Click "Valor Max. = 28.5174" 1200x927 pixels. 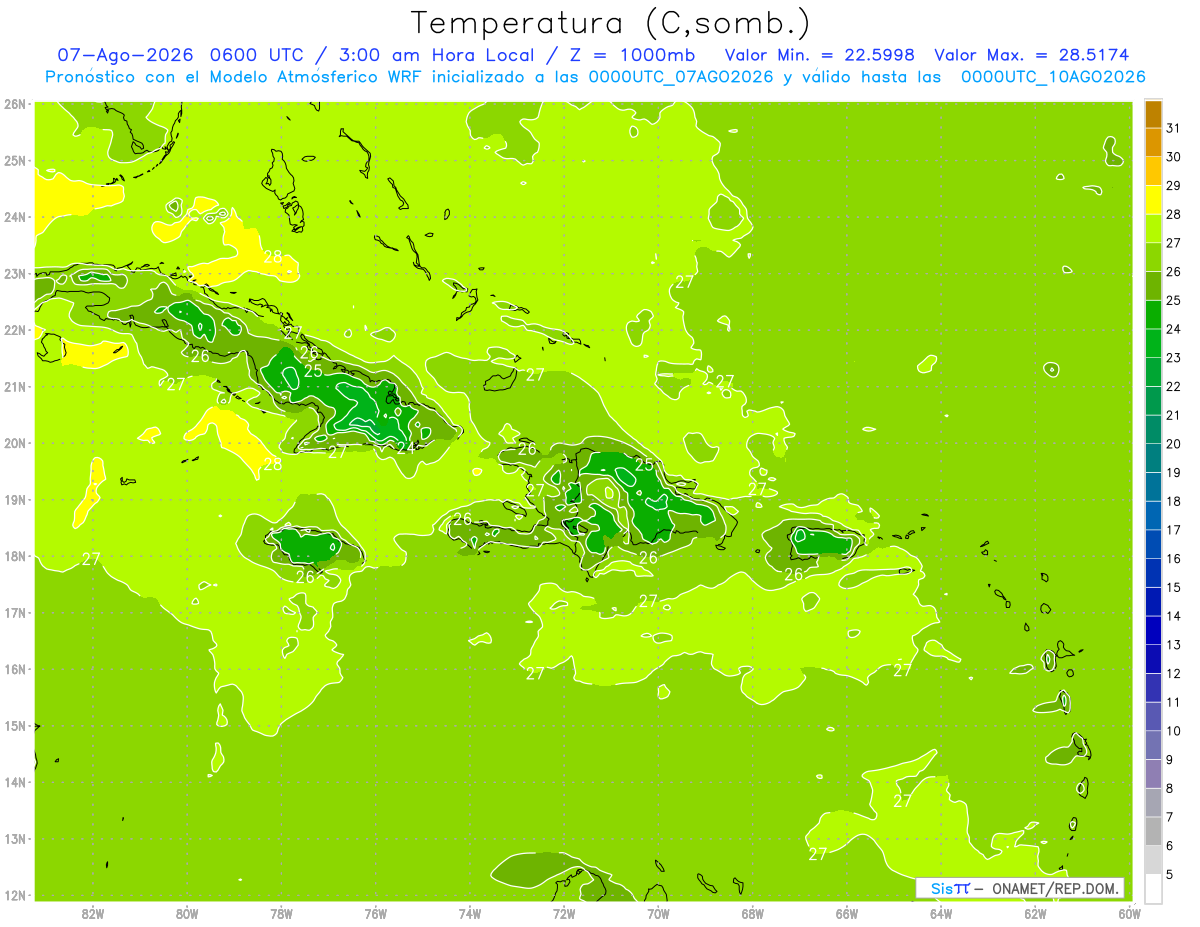coord(1032,55)
